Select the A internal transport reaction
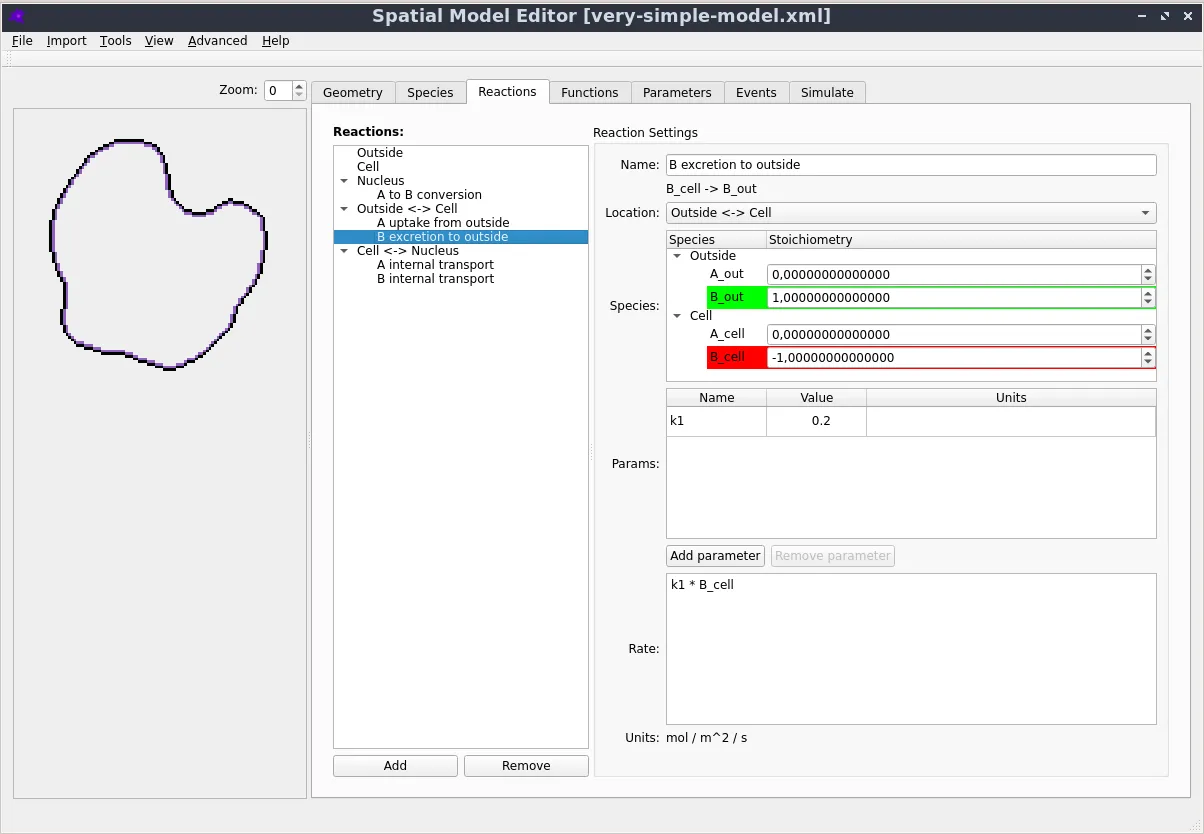 point(435,265)
